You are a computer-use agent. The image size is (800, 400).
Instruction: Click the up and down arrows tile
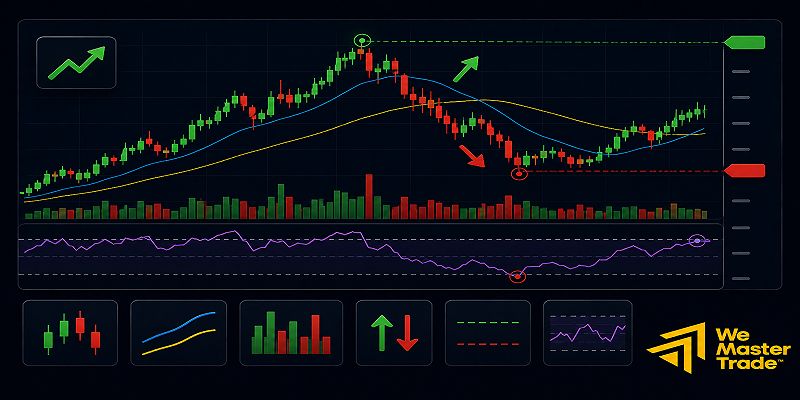394,333
